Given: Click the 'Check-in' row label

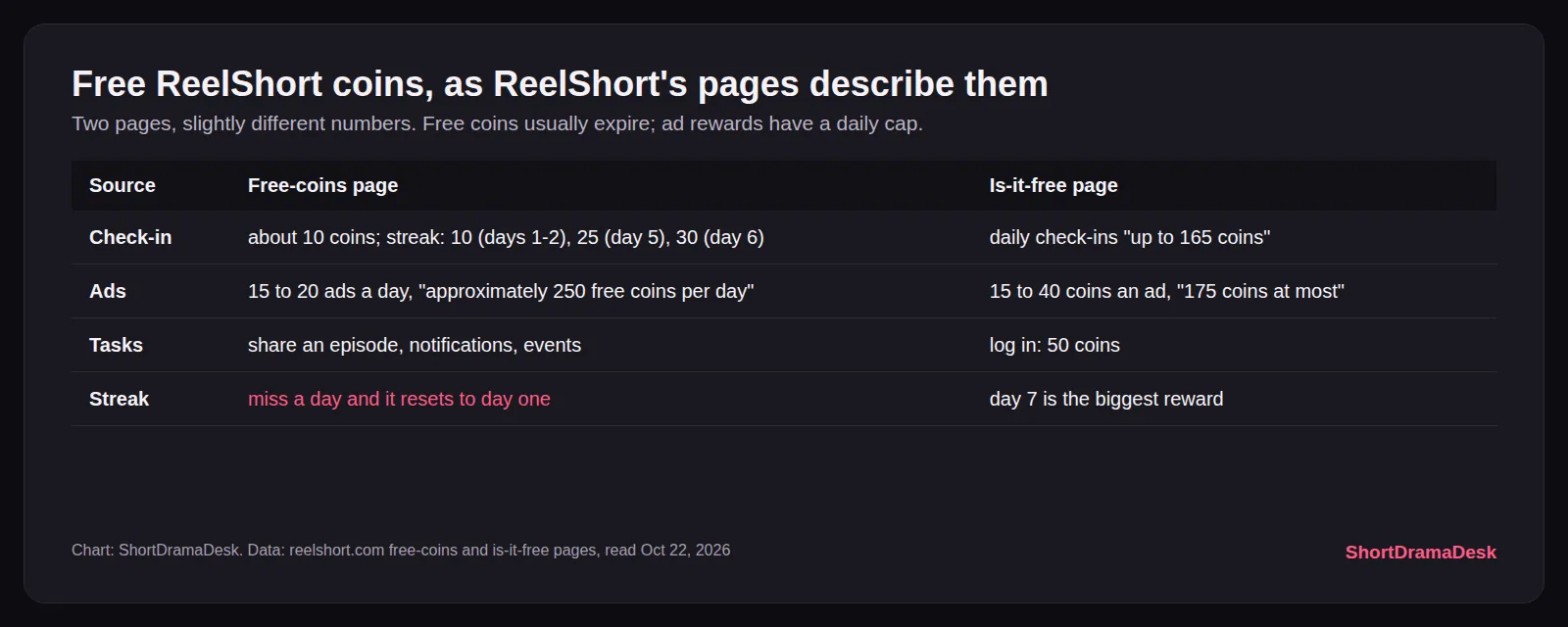Looking at the screenshot, I should pos(130,237).
